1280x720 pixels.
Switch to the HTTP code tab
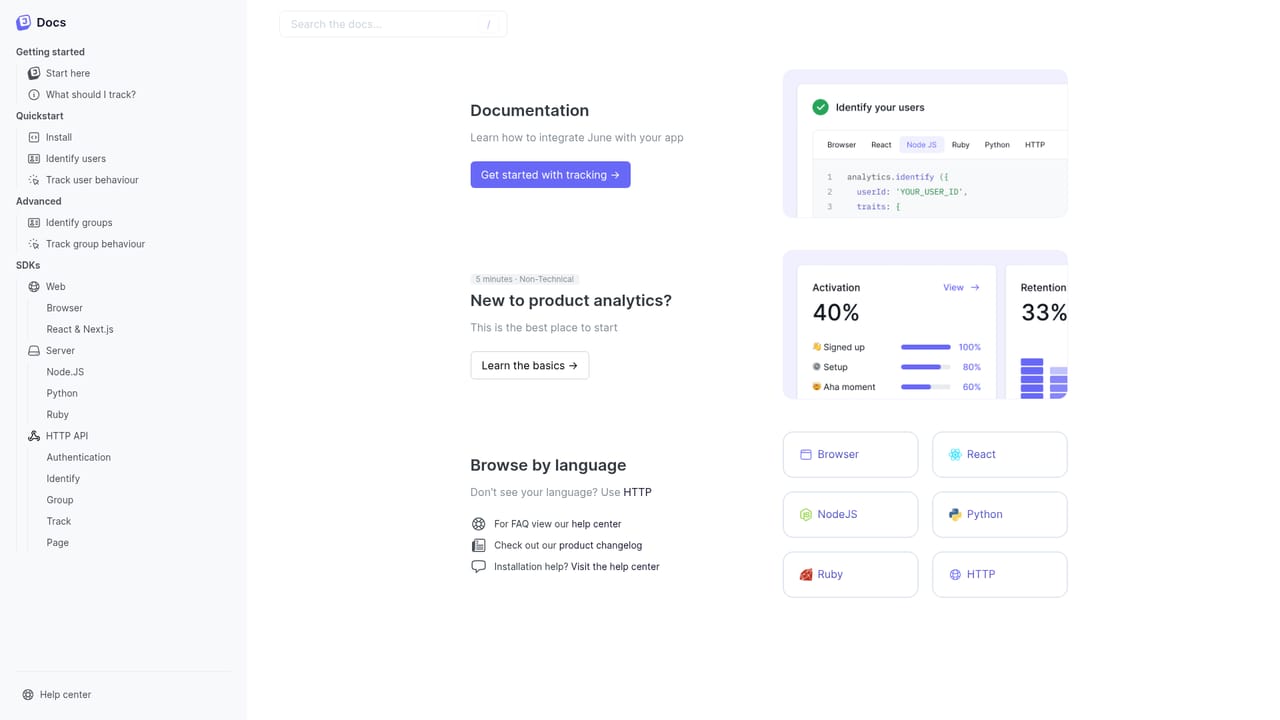point(1035,145)
